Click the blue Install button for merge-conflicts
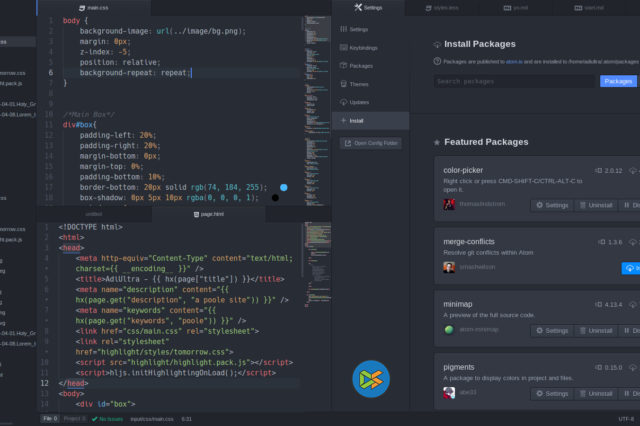Image resolution: width=640 pixels, height=426 pixels. (631, 268)
